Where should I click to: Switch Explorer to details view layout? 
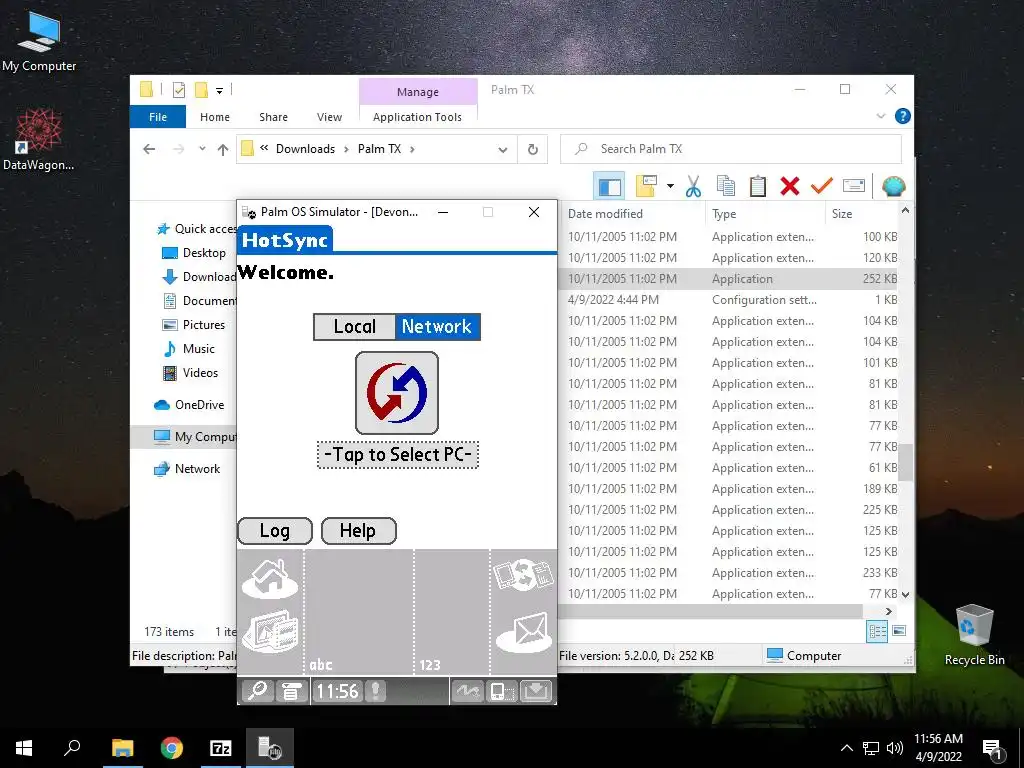tap(877, 631)
